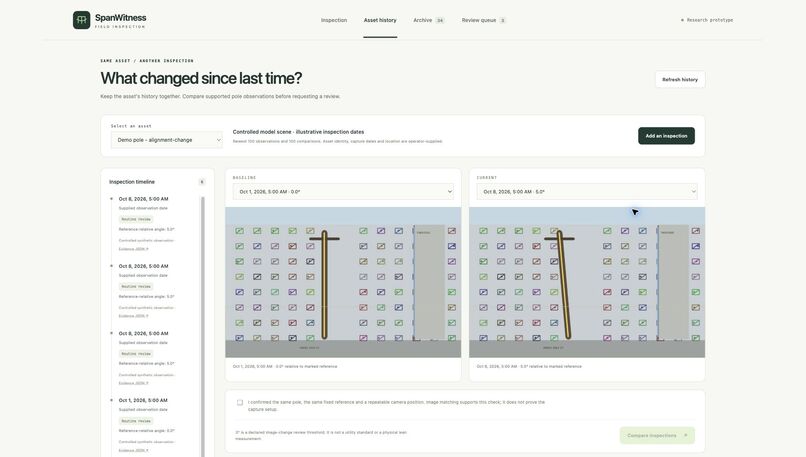Click the 'Inspection timeline' panel title

[132, 182]
